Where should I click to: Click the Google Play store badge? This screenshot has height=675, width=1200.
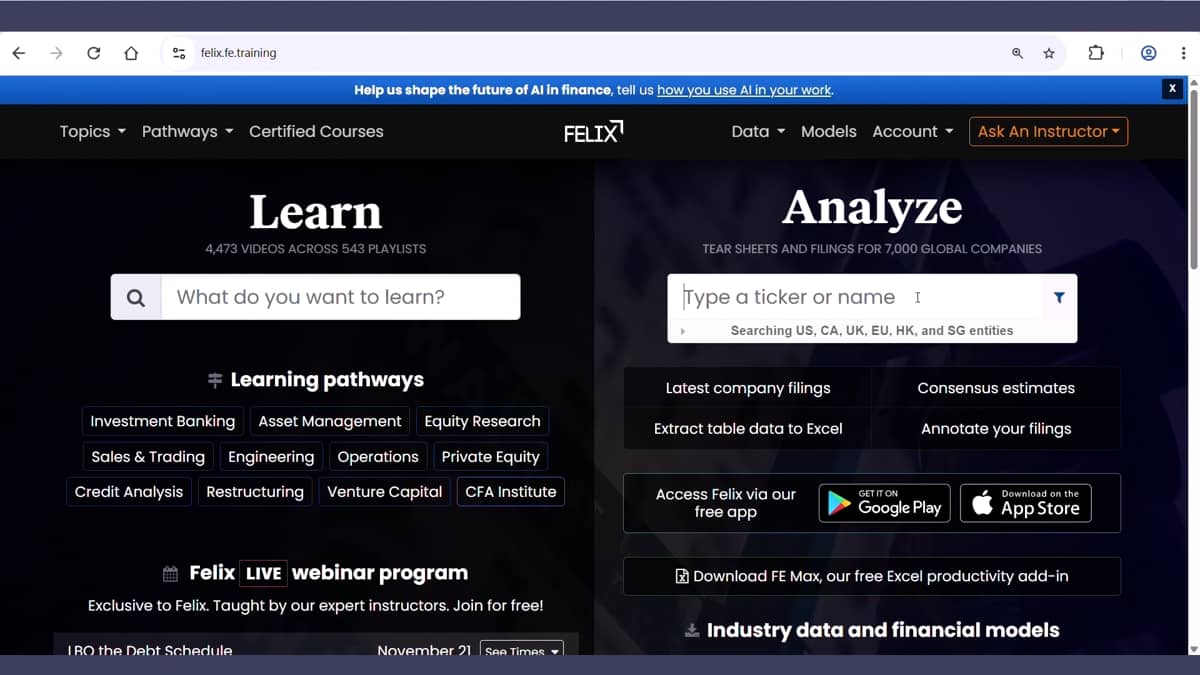[x=885, y=503]
